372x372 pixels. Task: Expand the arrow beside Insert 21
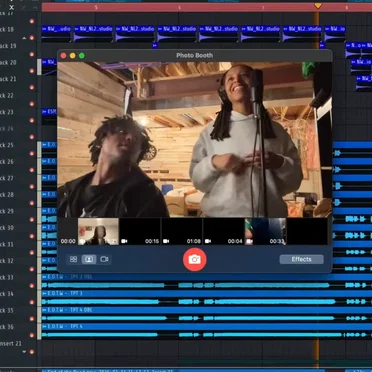coord(24,352)
